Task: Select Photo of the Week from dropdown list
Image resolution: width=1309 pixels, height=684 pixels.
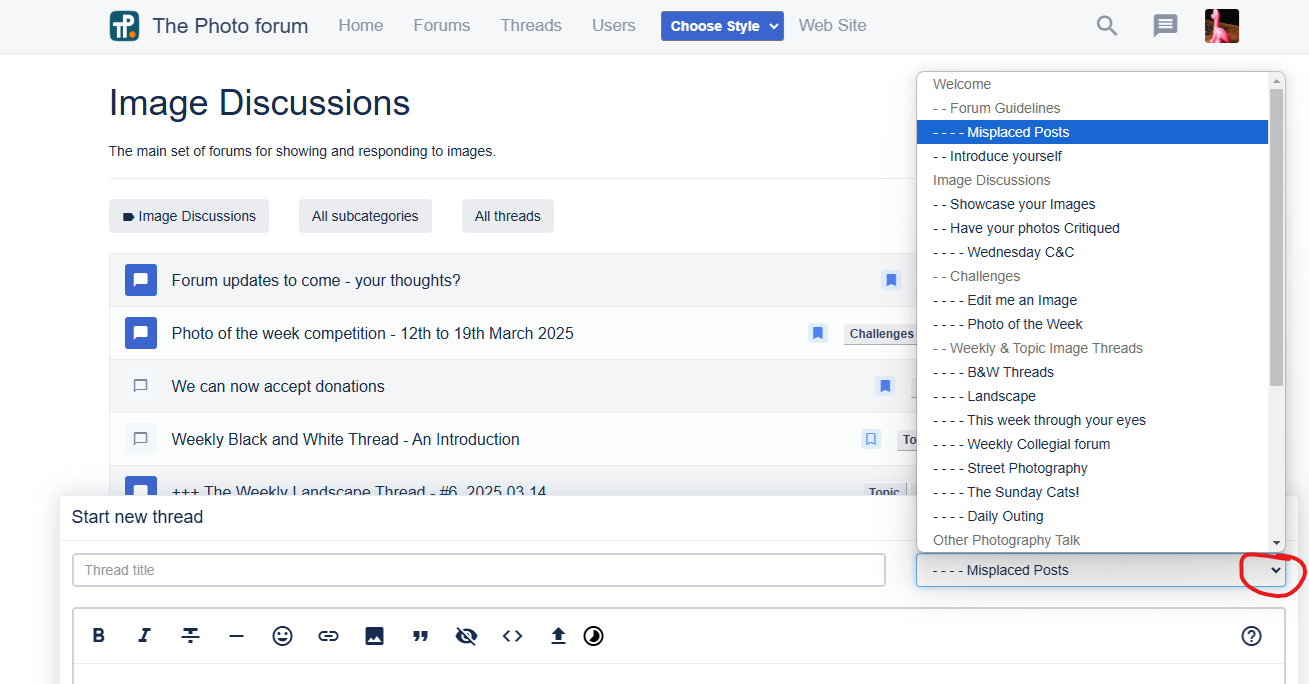Action: coord(1025,324)
